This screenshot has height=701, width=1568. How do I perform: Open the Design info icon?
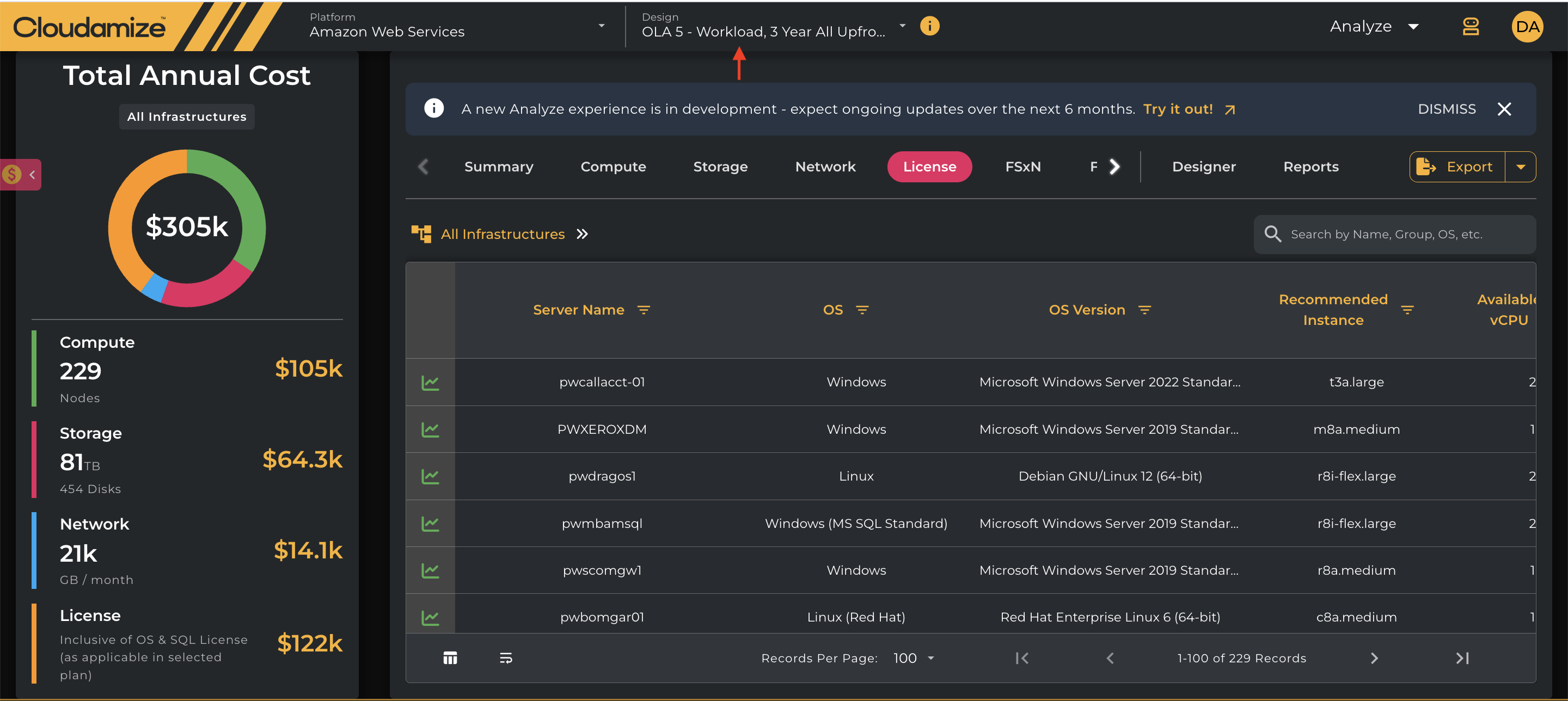pyautogui.click(x=929, y=26)
